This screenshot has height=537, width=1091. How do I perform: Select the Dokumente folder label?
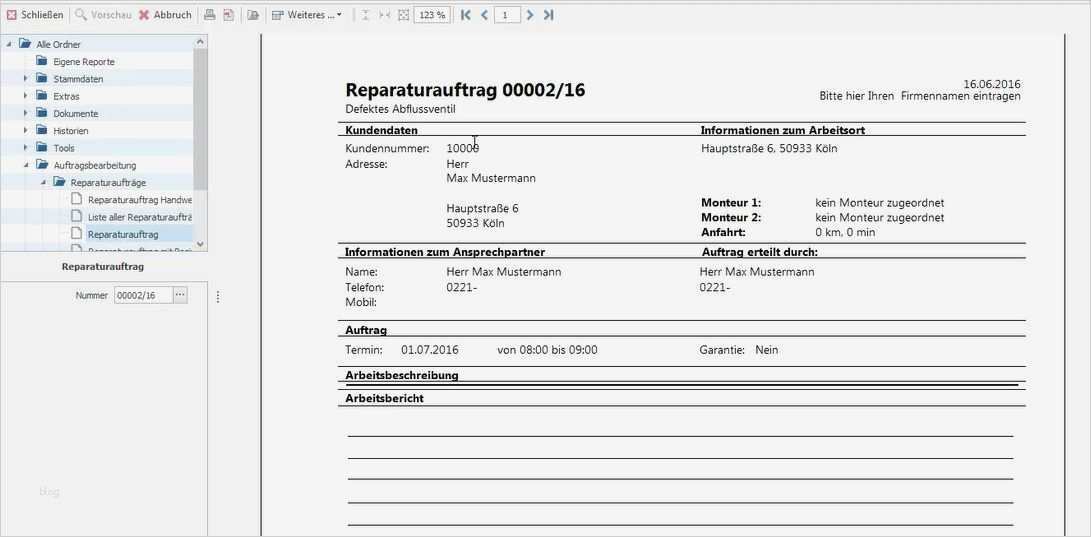tap(76, 113)
